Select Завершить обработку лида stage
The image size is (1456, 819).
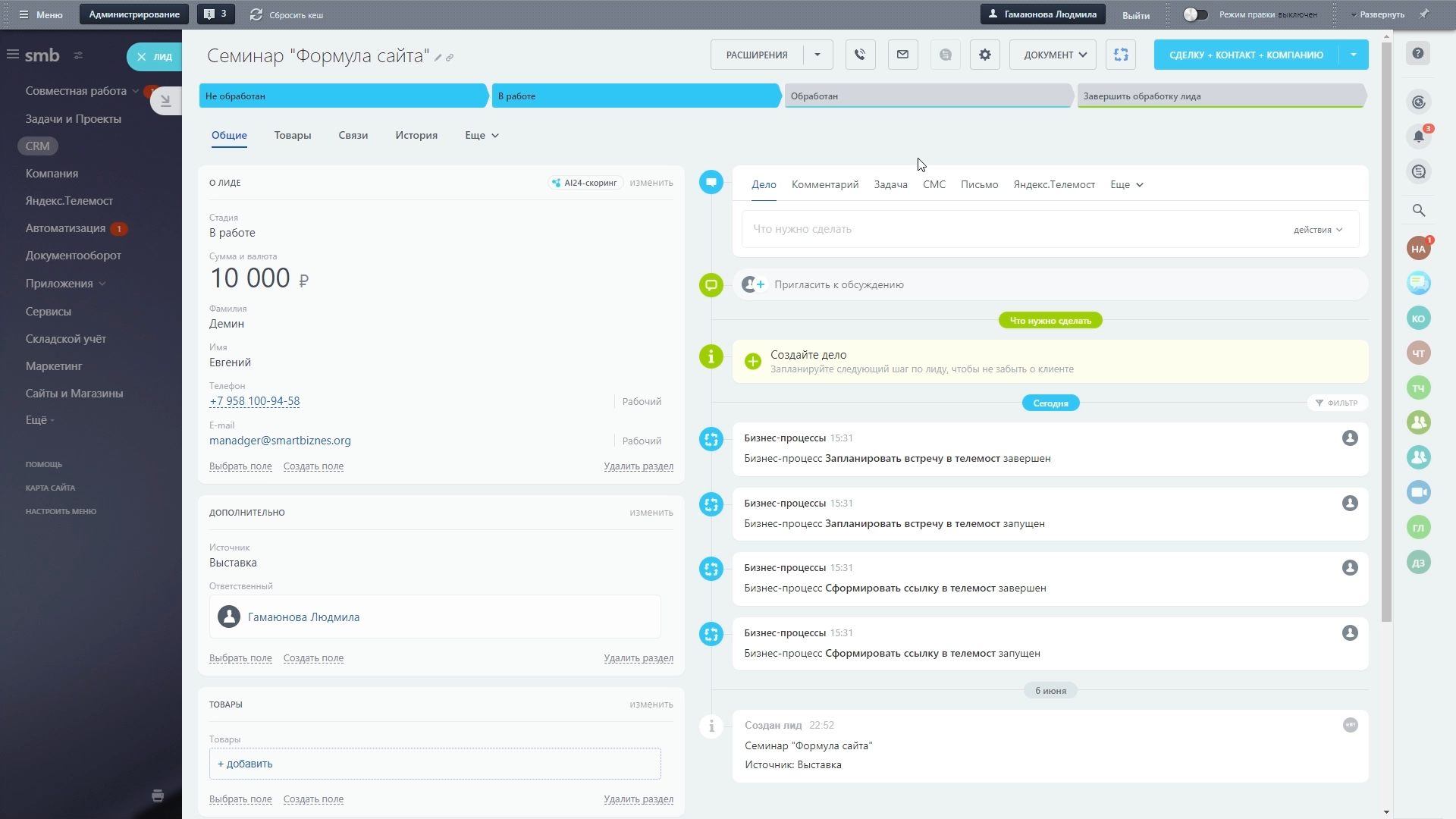(1220, 96)
